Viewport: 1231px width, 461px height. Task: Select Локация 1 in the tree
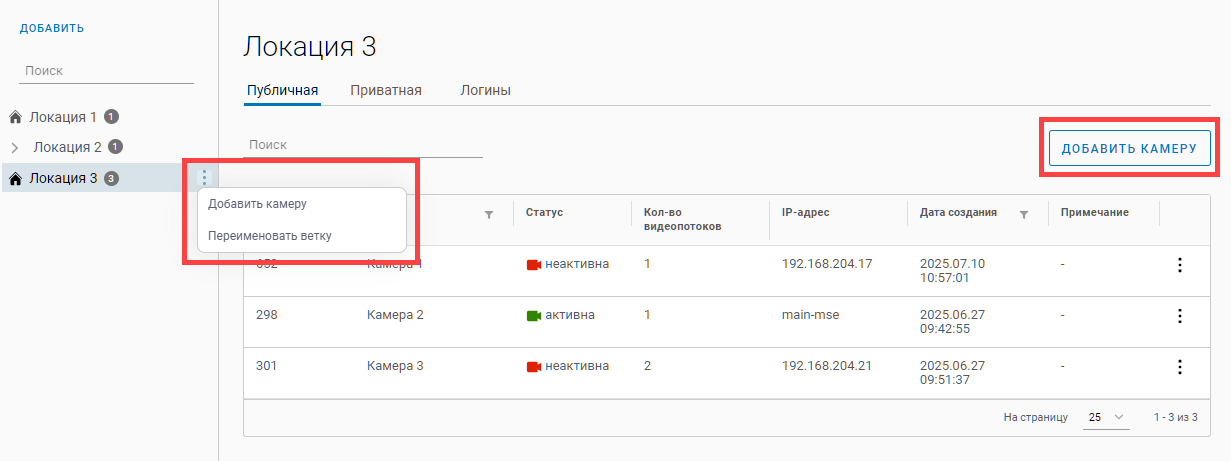[62, 118]
